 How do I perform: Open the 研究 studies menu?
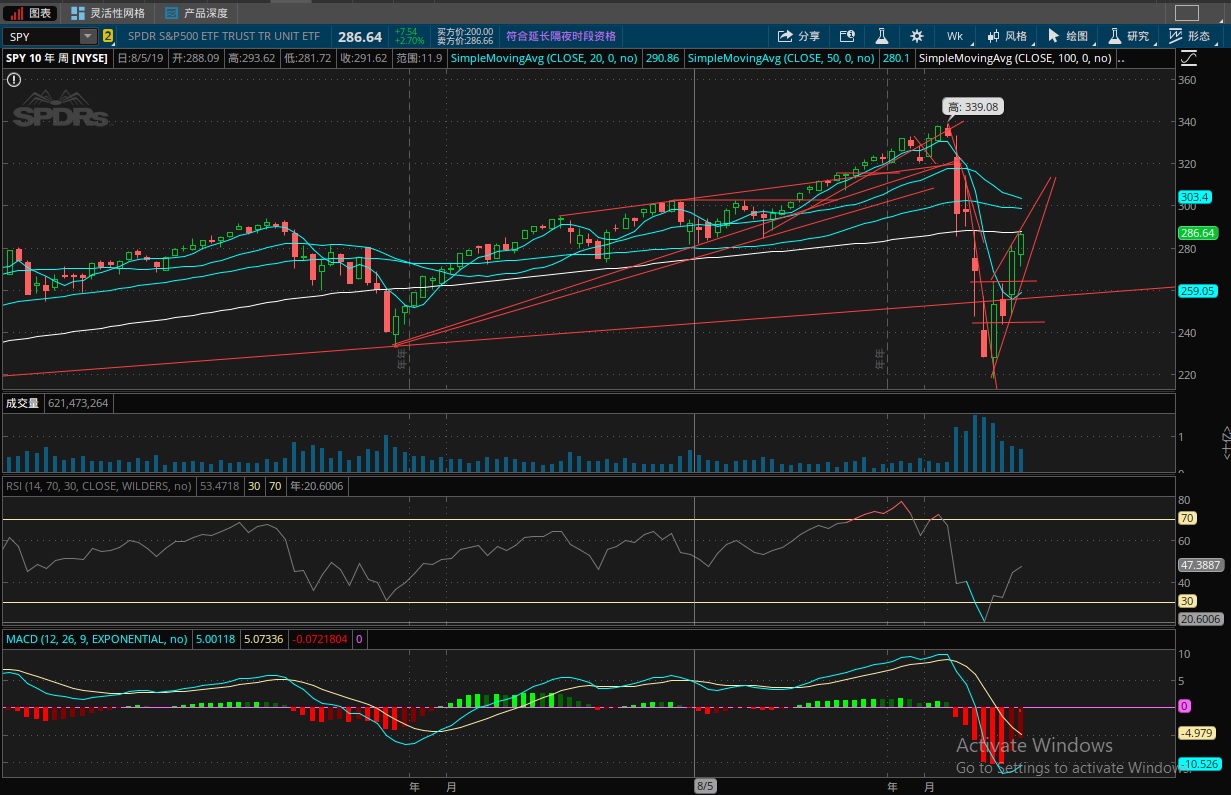click(x=1128, y=36)
